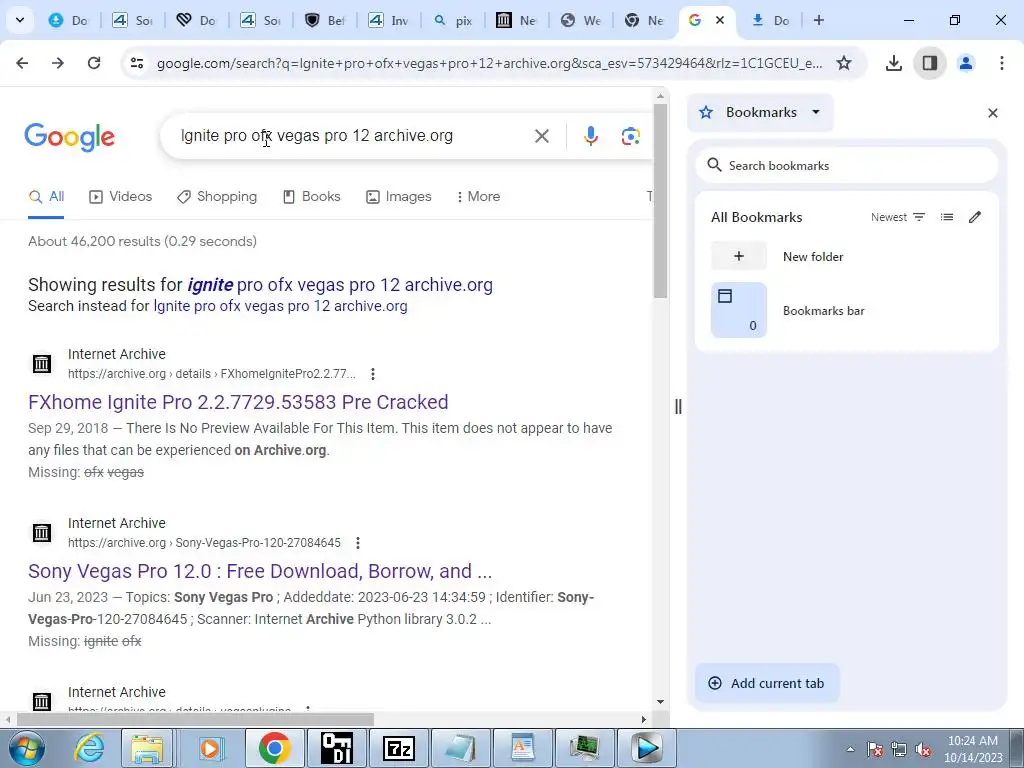The image size is (1024, 768).
Task: Search by image with Google Lens icon
Action: pos(630,136)
